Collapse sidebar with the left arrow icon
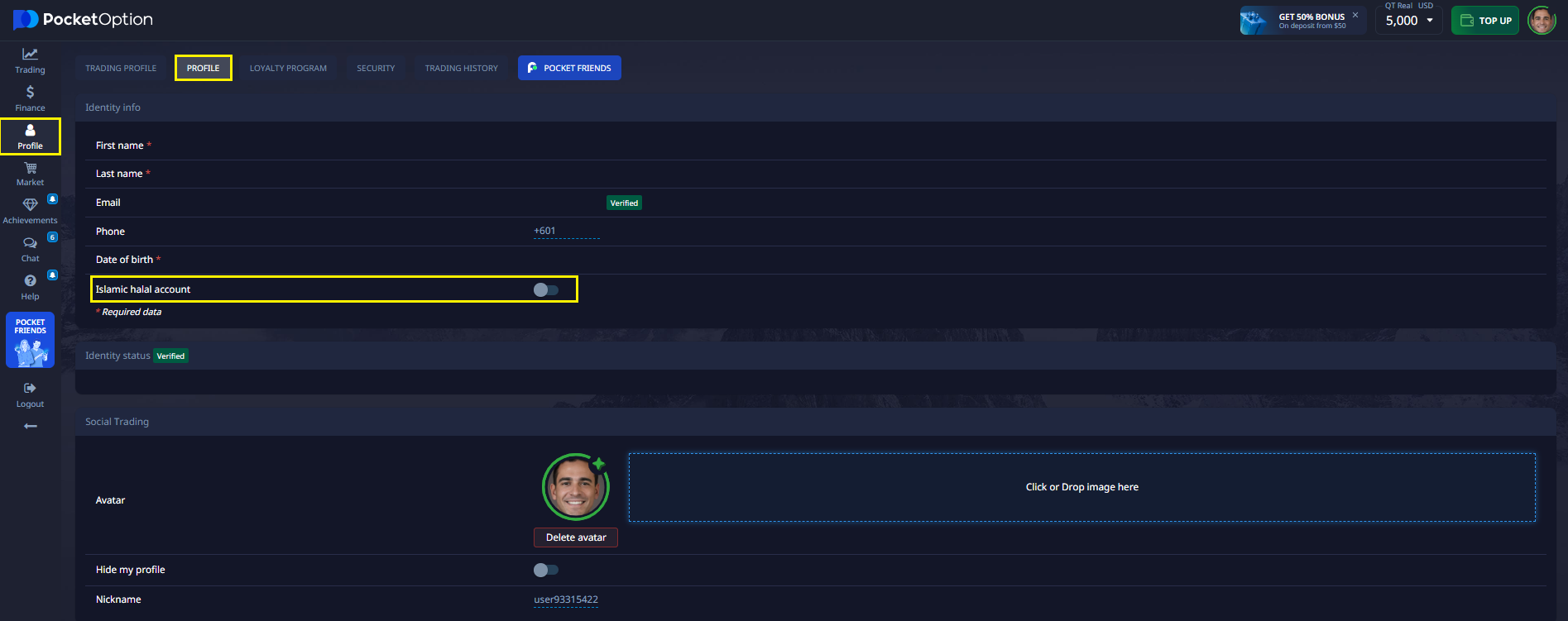1568x621 pixels. click(x=30, y=426)
